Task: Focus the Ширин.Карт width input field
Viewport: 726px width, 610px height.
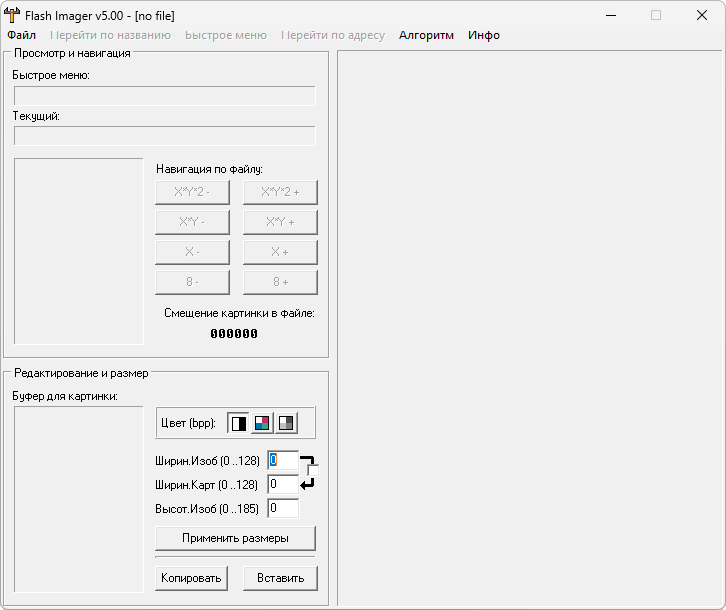Action: 283,484
